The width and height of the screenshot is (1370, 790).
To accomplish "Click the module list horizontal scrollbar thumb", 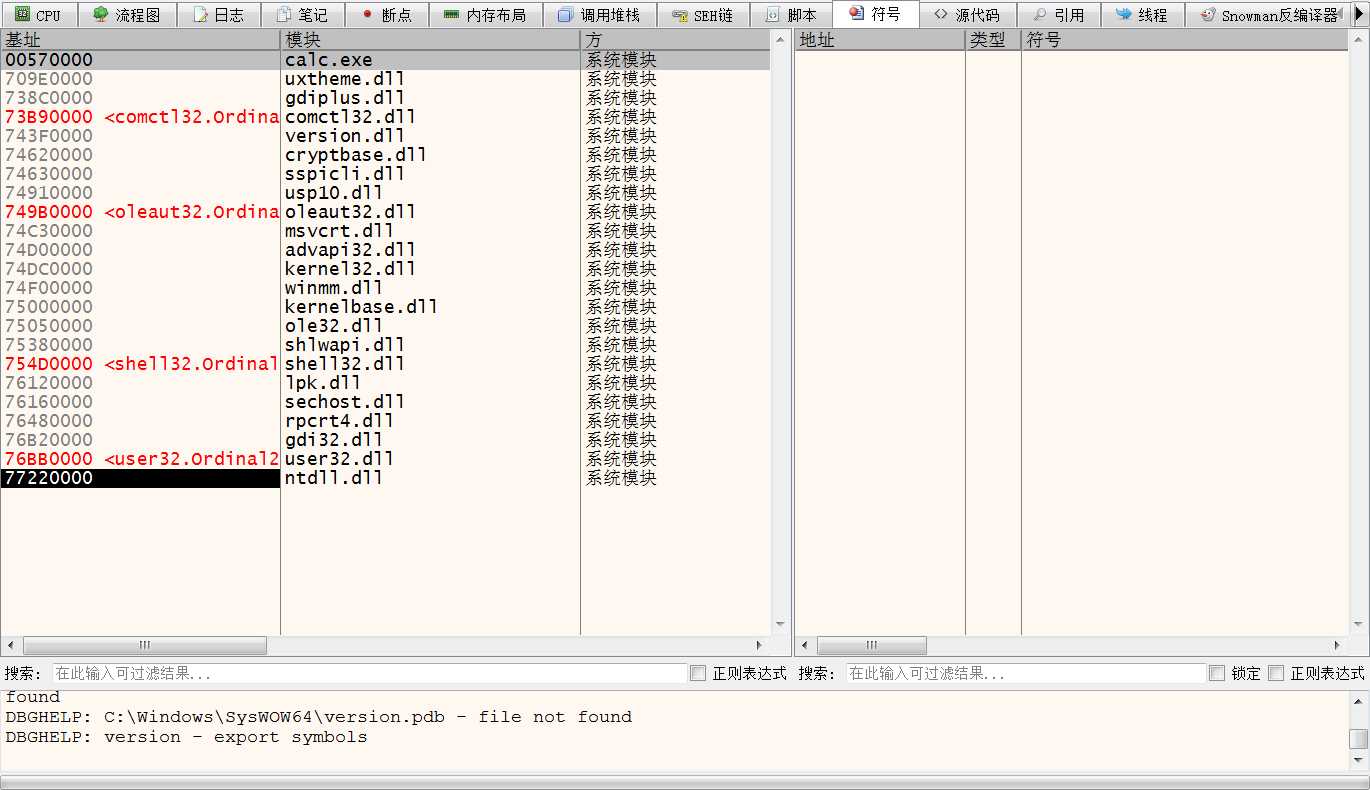I will pyautogui.click(x=144, y=646).
